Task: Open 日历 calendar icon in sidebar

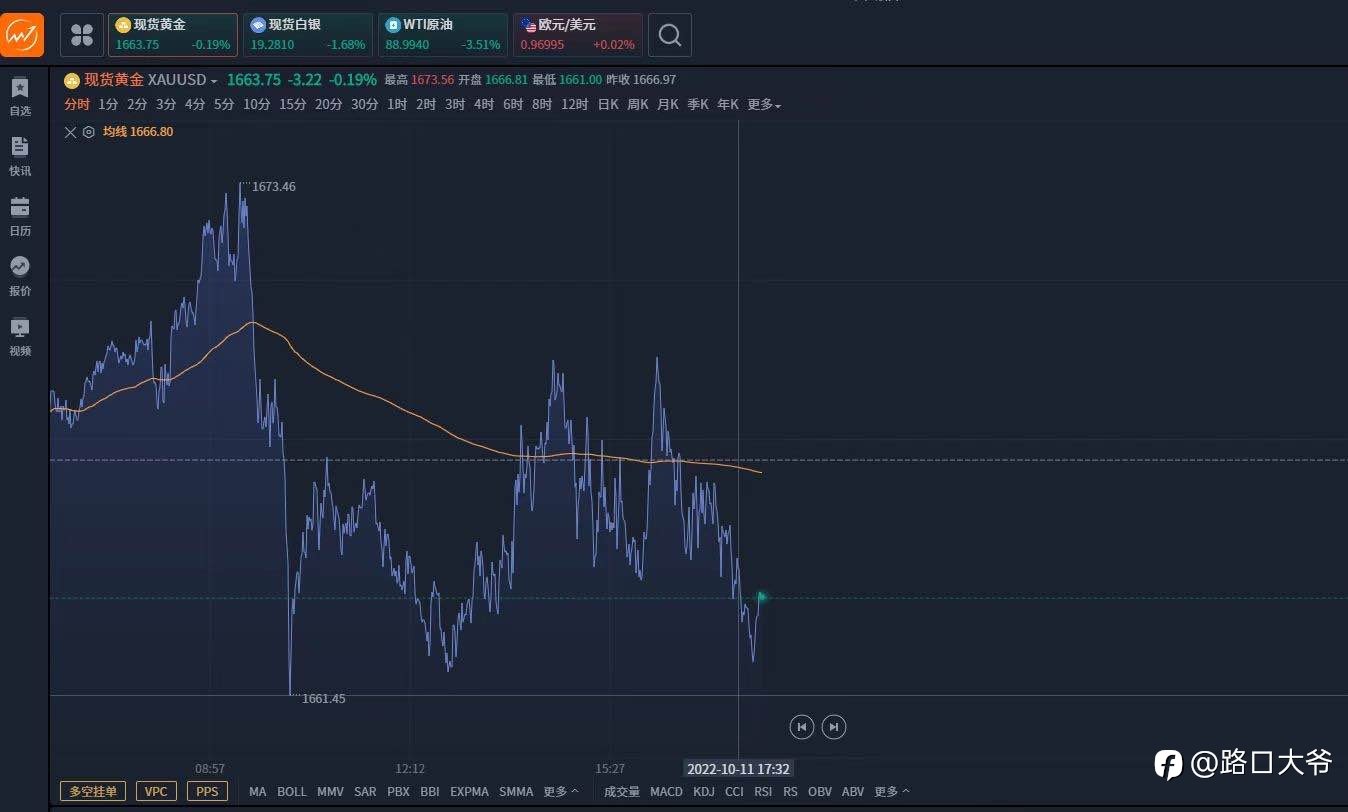Action: click(20, 216)
